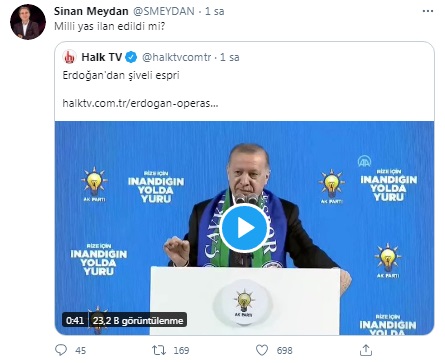This screenshot has height=363, width=445.
Task: Click the 169 retweet count
Action: [181, 350]
